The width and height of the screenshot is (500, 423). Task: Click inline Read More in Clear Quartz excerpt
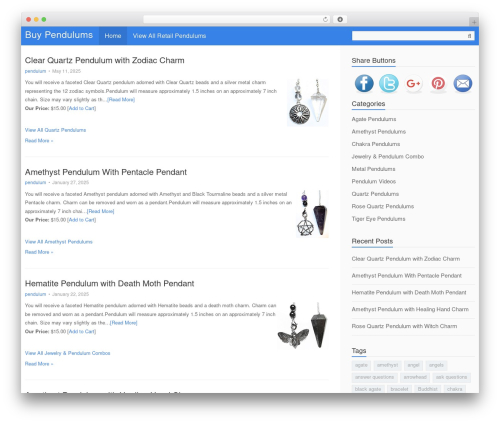pos(121,100)
